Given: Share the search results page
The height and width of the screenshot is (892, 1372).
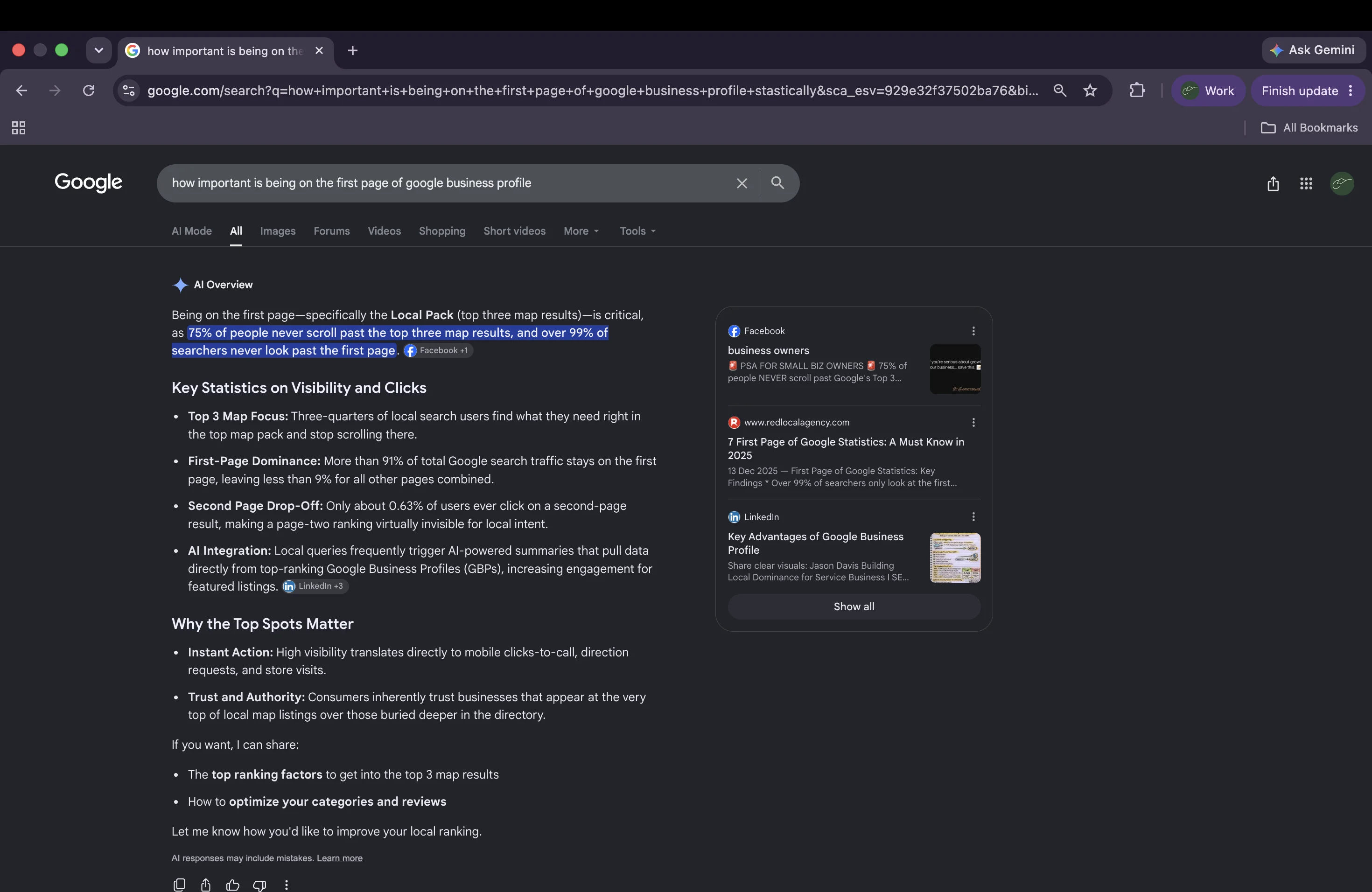Looking at the screenshot, I should (1273, 183).
